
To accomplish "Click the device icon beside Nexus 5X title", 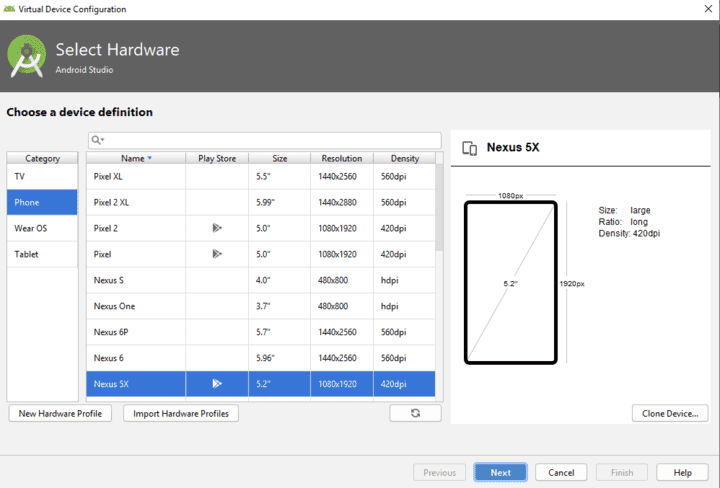I will pos(469,148).
